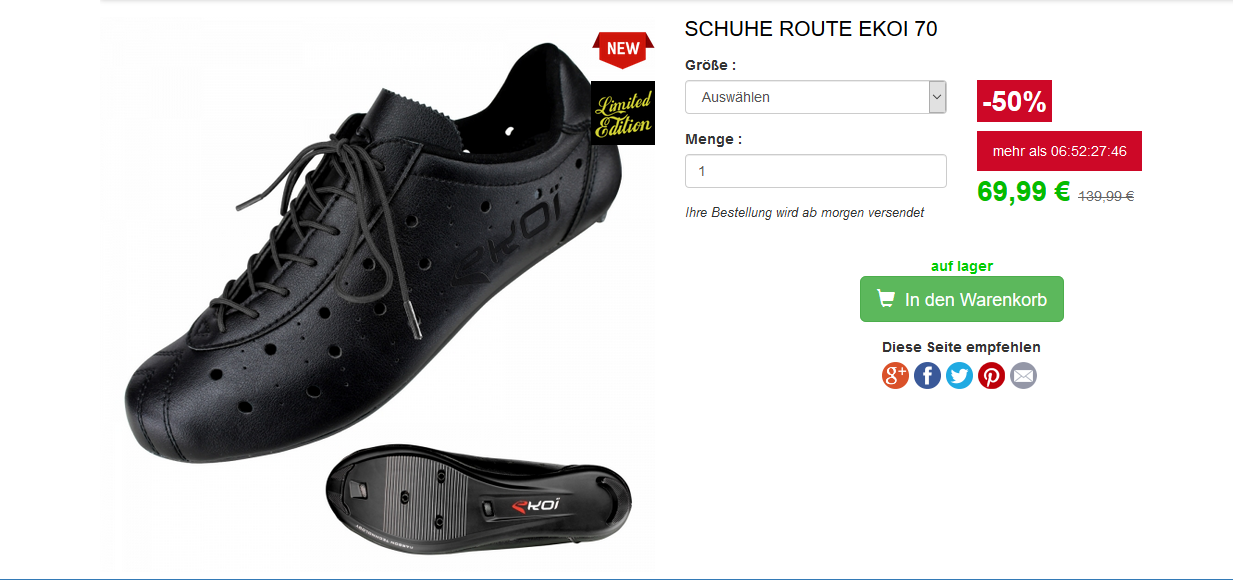Pin this product on Pinterest
Screen dimensions: 1233x580
point(991,376)
